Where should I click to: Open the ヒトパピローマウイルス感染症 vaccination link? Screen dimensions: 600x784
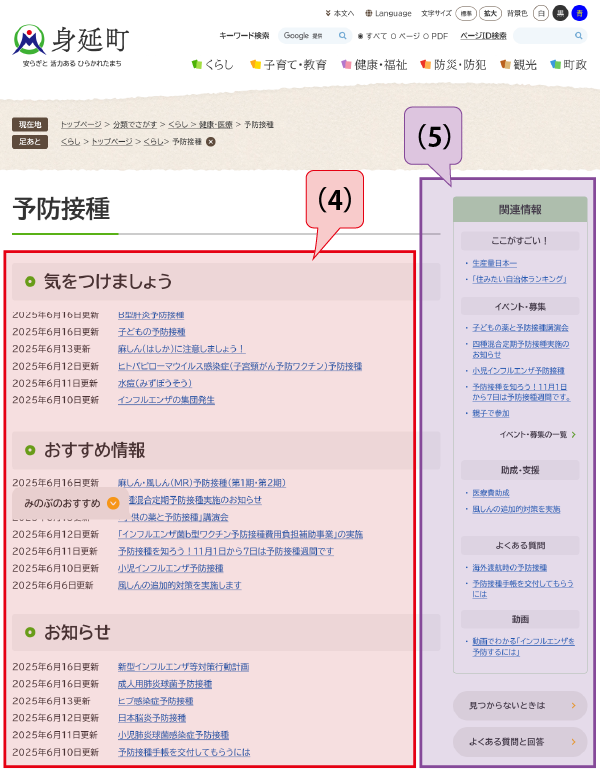(x=240, y=366)
